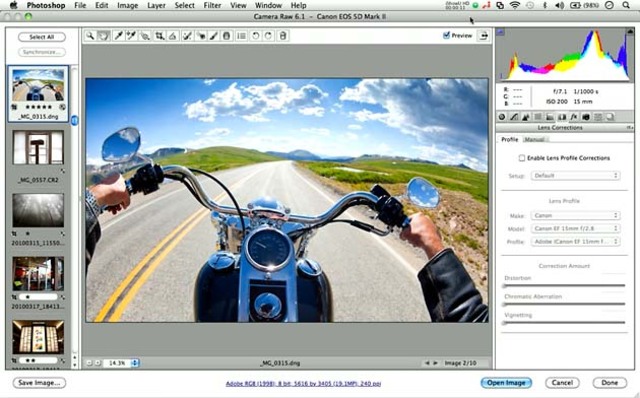
Task: Click the Open Image button
Action: (506, 382)
